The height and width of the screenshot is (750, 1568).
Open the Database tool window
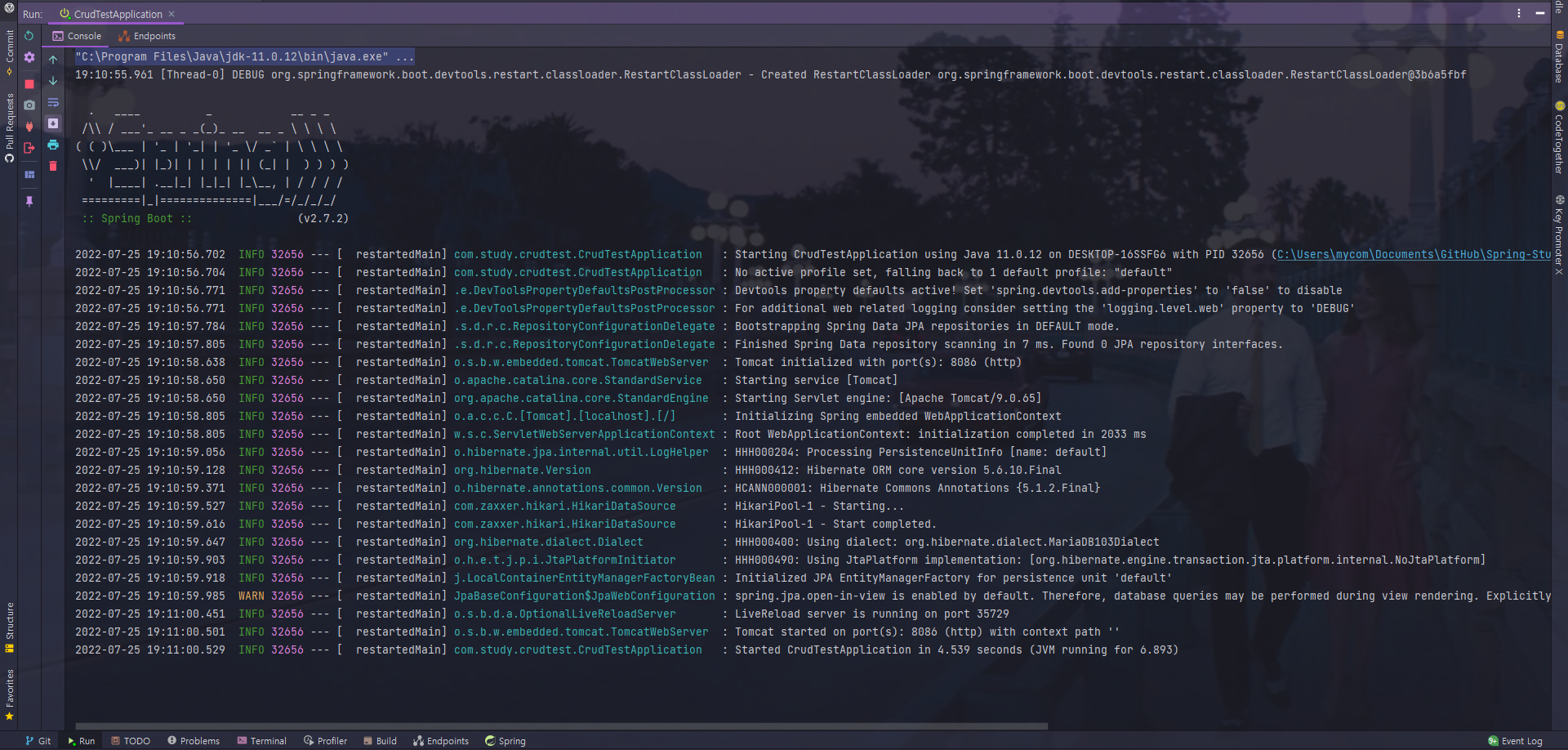(1559, 57)
